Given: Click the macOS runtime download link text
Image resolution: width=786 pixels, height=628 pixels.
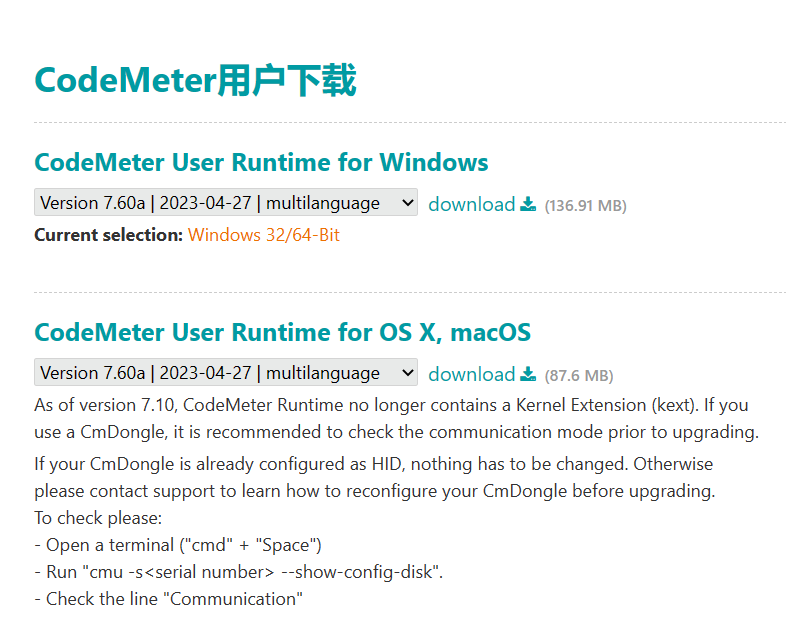Looking at the screenshot, I should coord(472,374).
